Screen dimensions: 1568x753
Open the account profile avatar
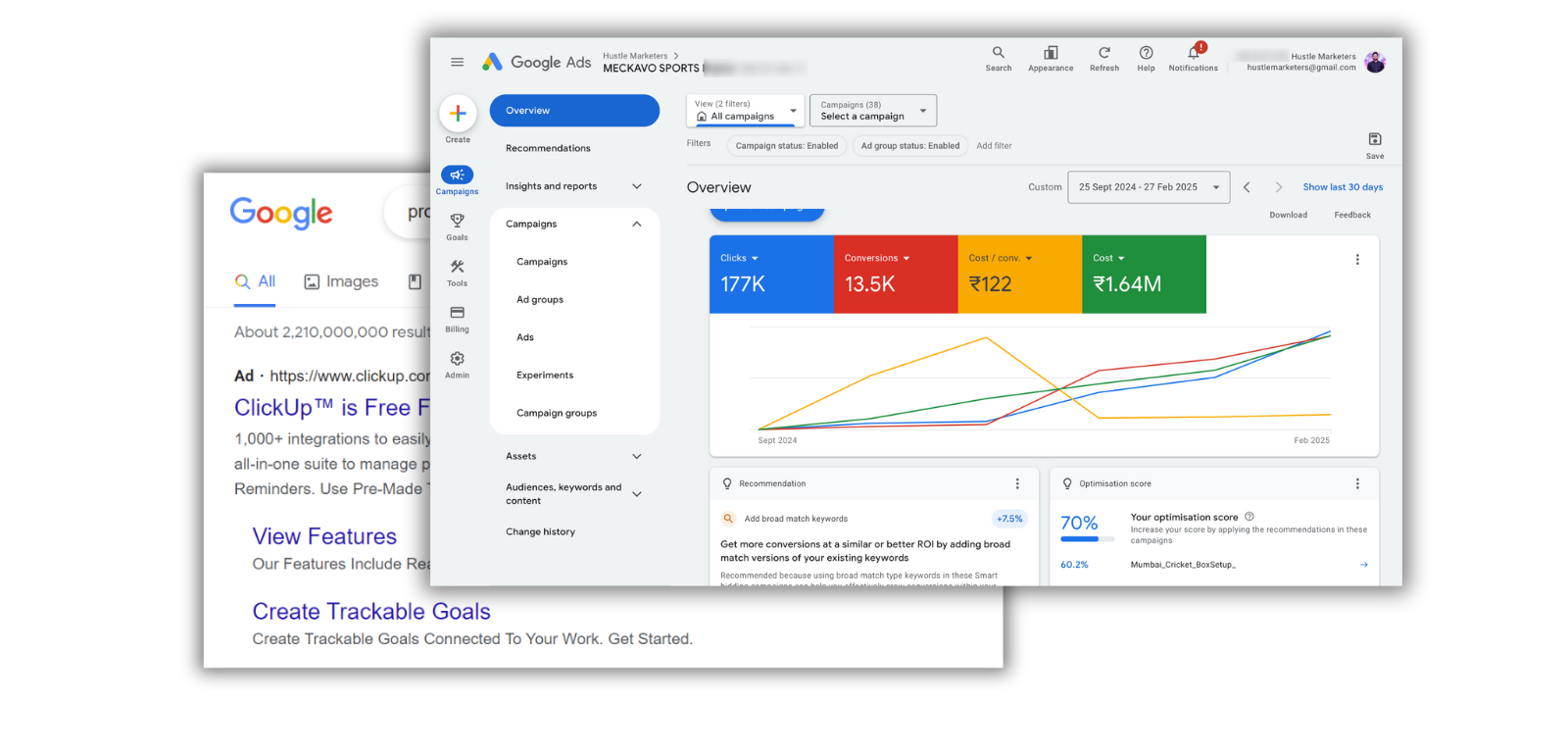point(1375,62)
